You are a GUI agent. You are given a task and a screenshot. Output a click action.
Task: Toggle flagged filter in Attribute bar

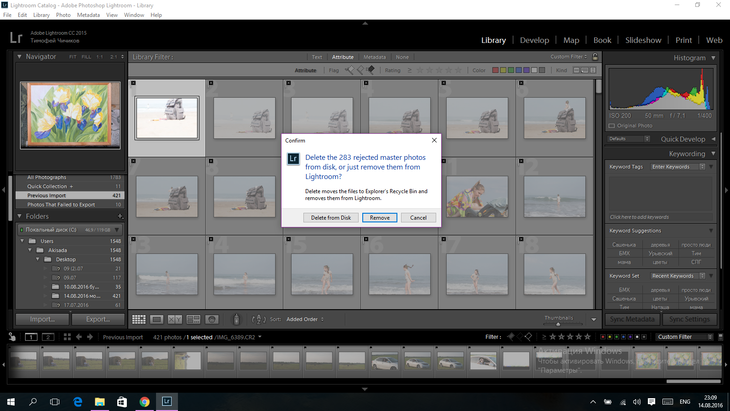coord(349,70)
